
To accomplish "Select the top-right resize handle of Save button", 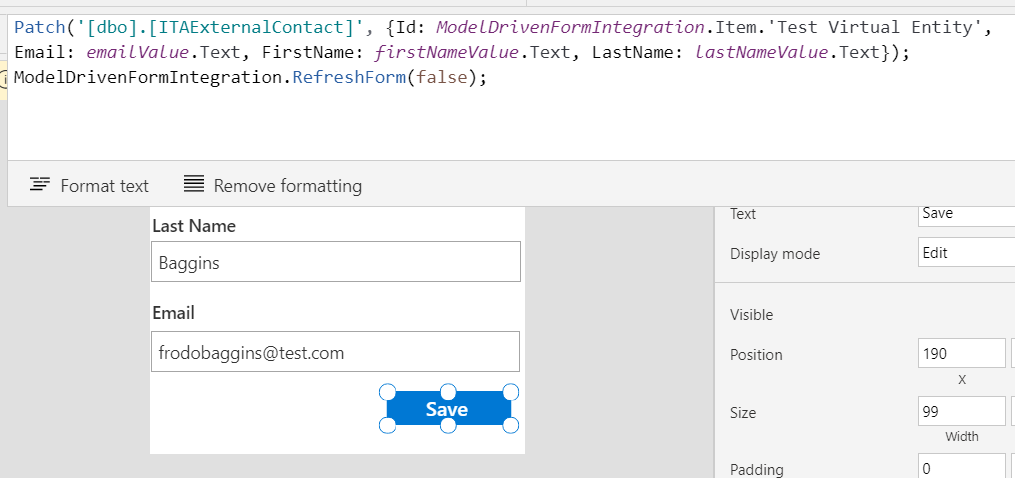I will (x=510, y=392).
